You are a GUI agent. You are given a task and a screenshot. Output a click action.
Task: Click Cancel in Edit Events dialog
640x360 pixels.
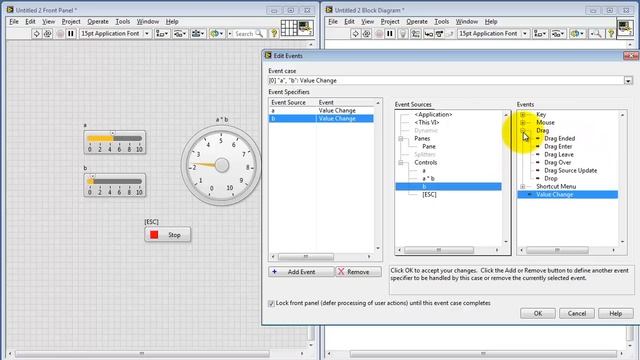(577, 313)
